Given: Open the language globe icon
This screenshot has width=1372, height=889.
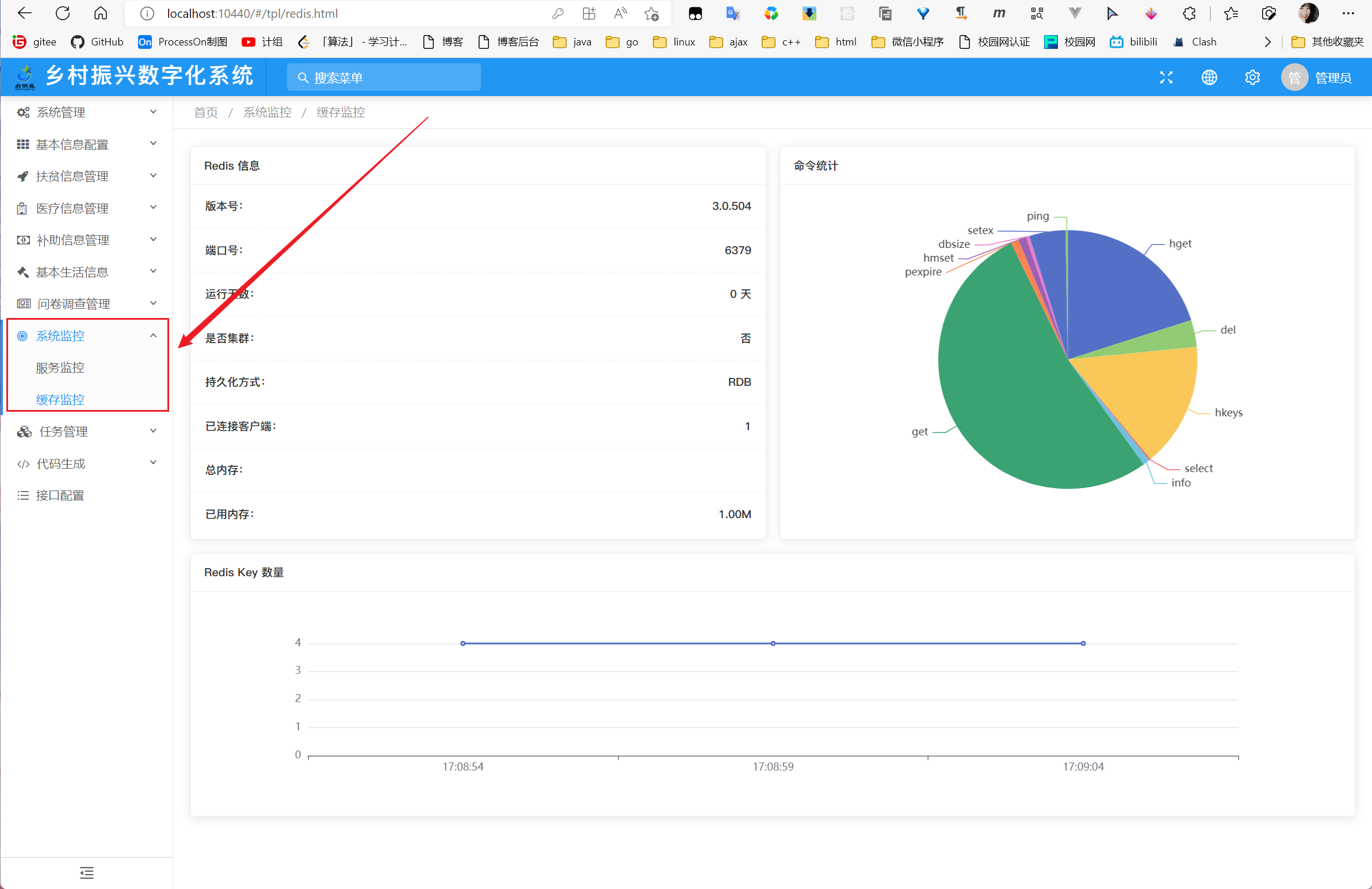Looking at the screenshot, I should [x=1209, y=78].
